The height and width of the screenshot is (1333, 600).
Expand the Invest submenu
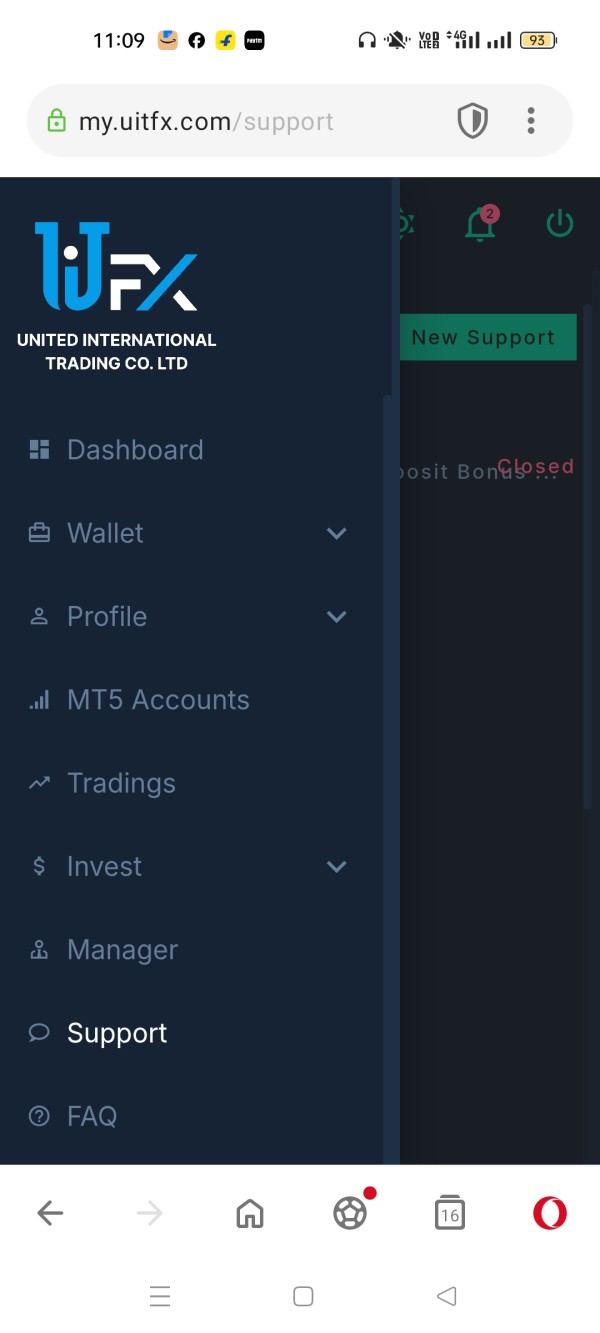(337, 866)
